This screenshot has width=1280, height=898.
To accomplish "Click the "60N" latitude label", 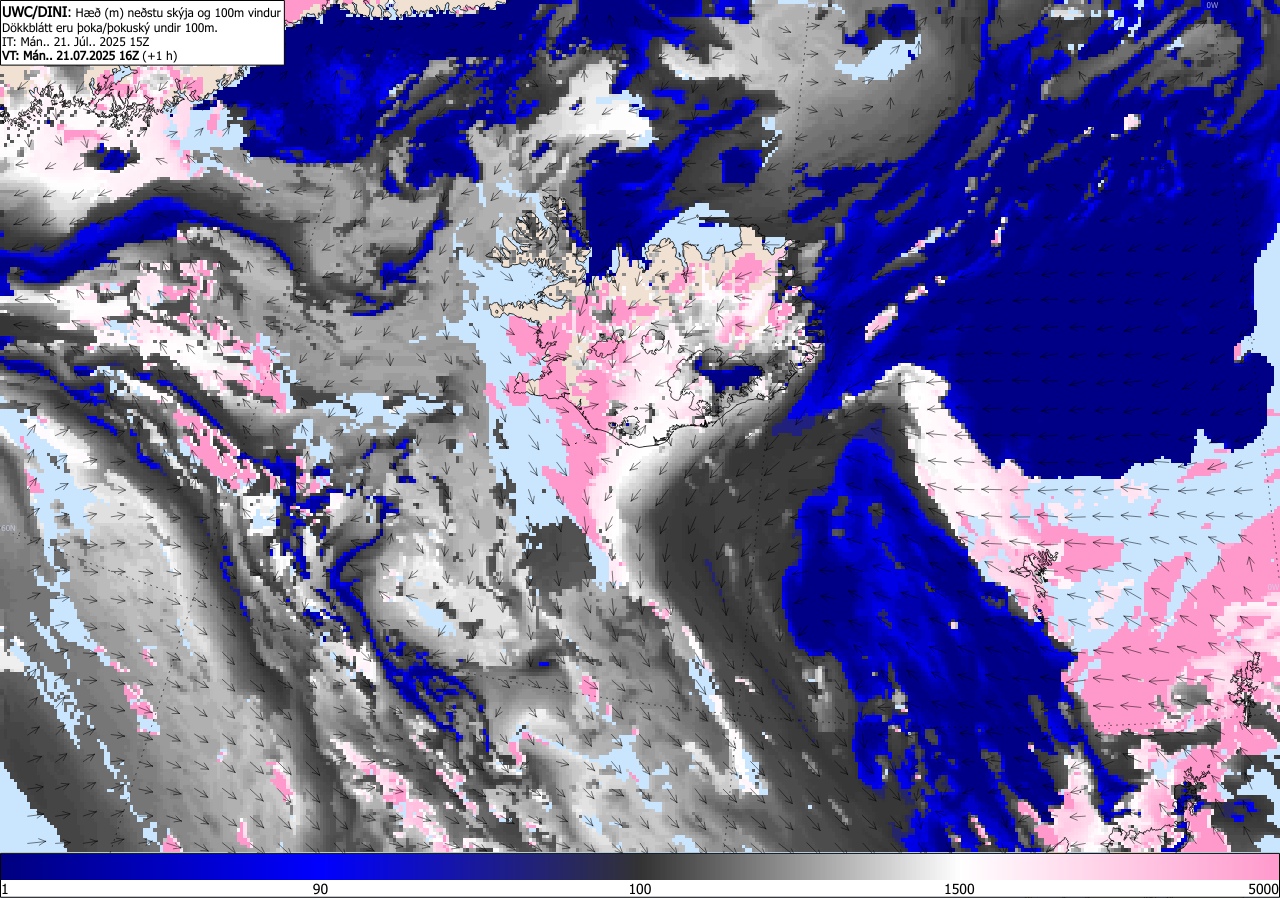I will click(x=9, y=527).
